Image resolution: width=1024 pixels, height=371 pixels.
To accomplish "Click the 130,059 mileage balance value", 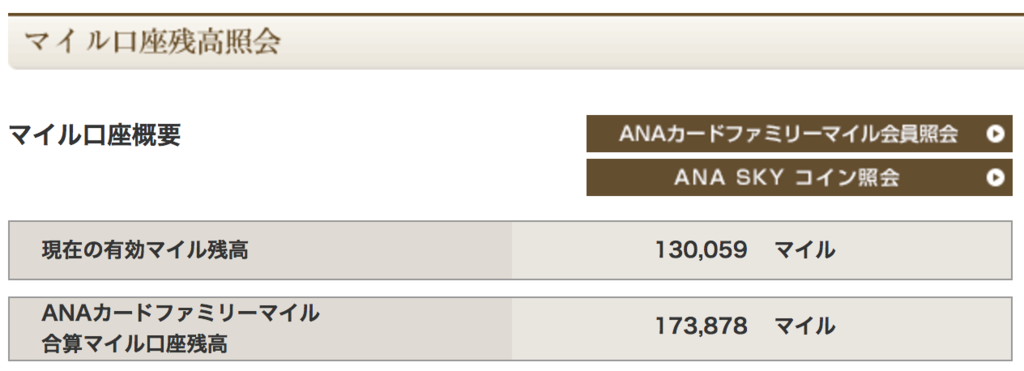I will (x=701, y=250).
